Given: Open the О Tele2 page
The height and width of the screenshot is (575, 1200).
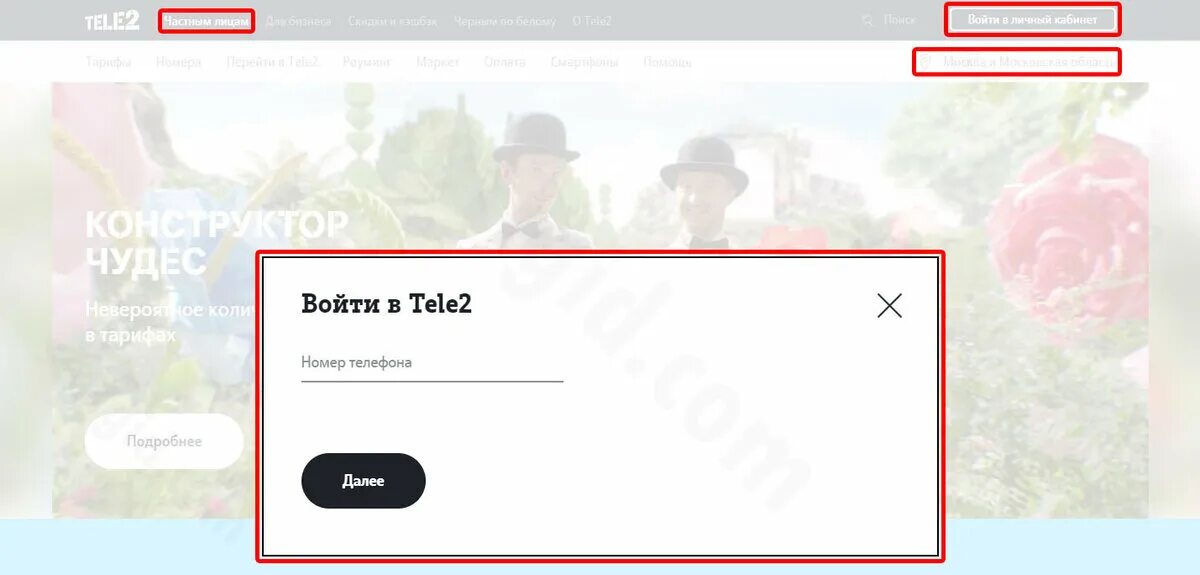Looking at the screenshot, I should pyautogui.click(x=591, y=21).
